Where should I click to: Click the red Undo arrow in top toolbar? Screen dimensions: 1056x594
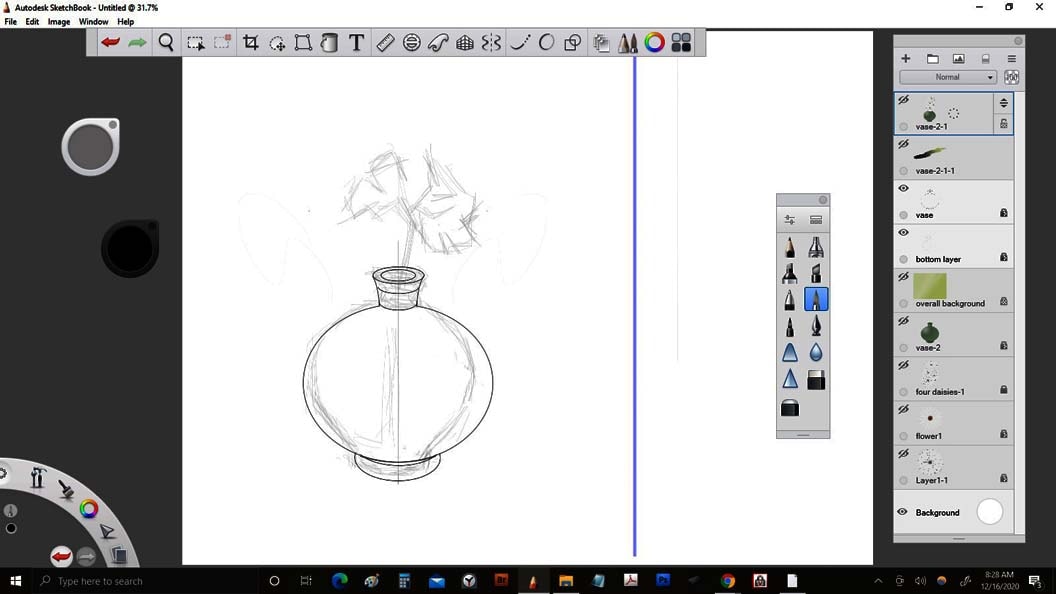pos(110,42)
